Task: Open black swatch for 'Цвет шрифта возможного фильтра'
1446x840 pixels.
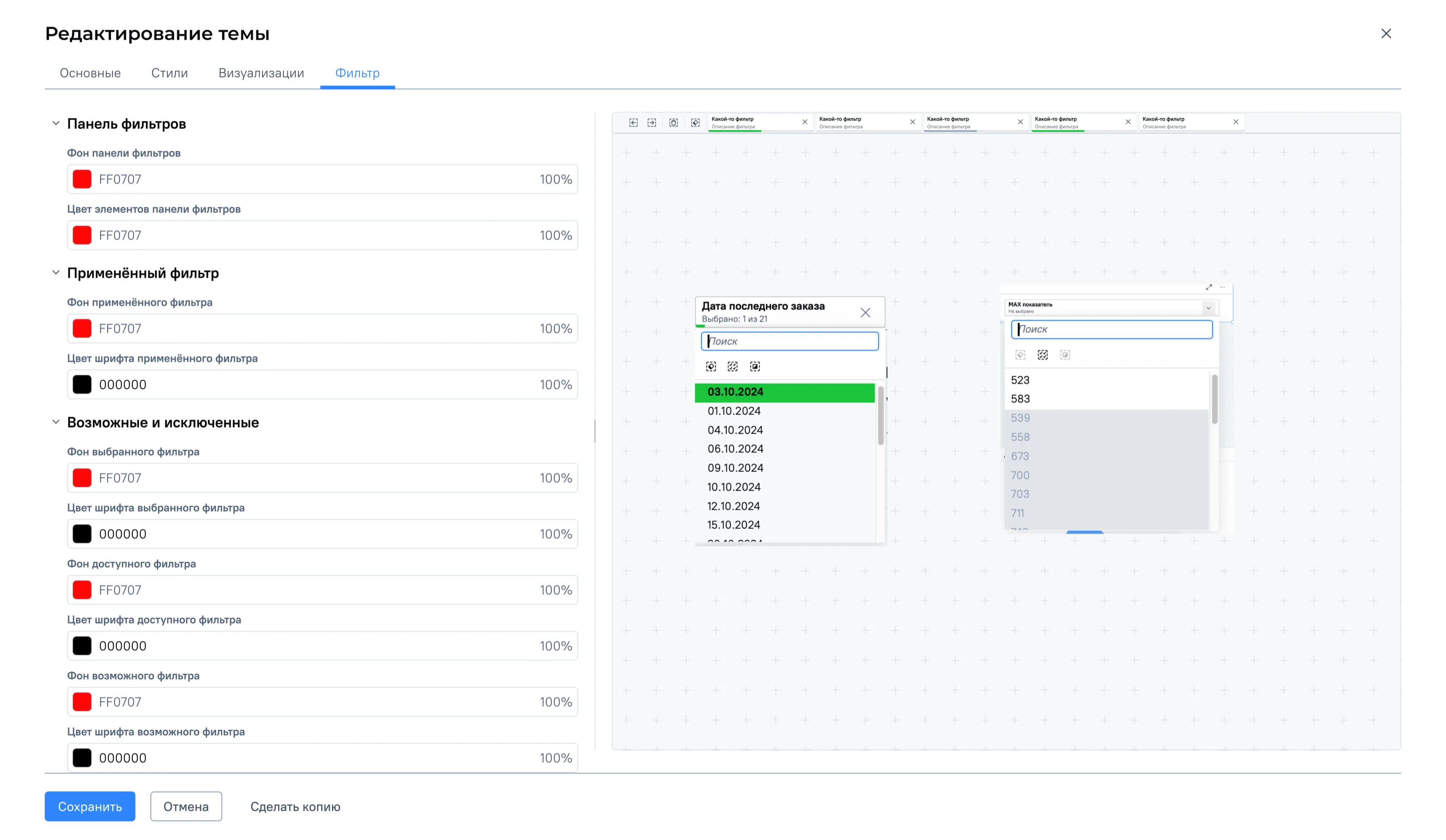Action: tap(82, 758)
